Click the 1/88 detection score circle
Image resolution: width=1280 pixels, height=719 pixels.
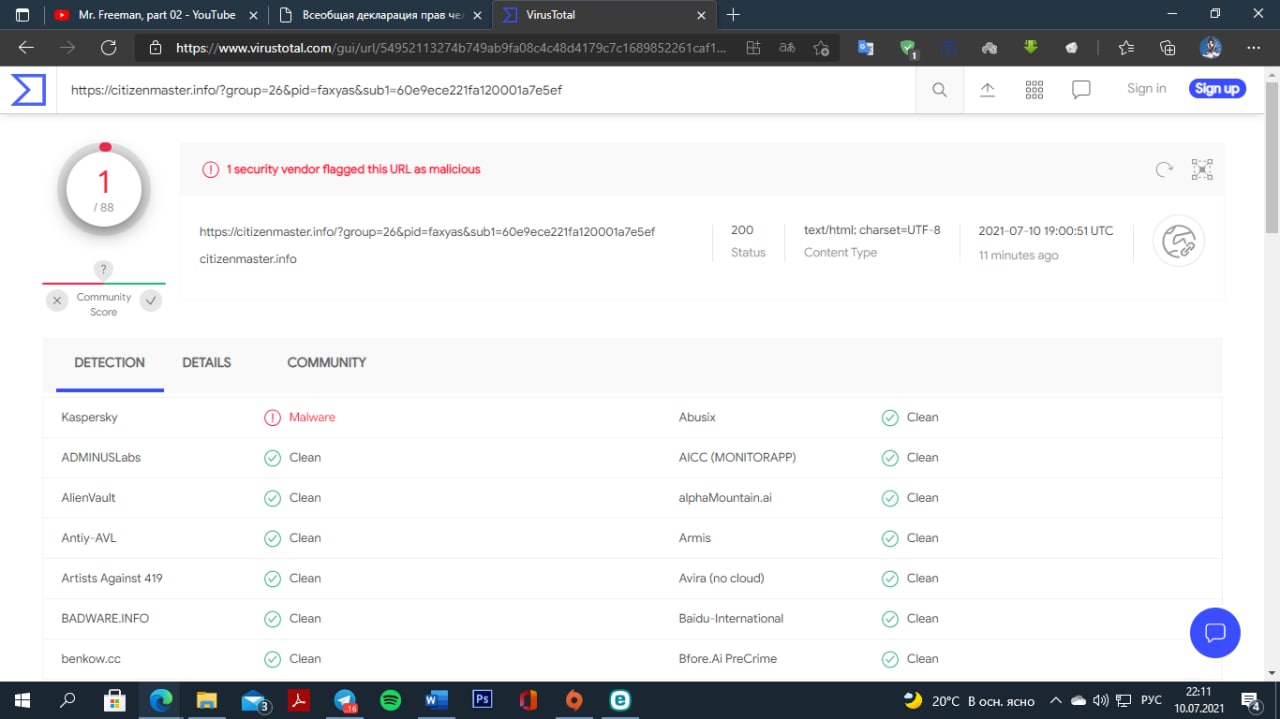tap(104, 187)
